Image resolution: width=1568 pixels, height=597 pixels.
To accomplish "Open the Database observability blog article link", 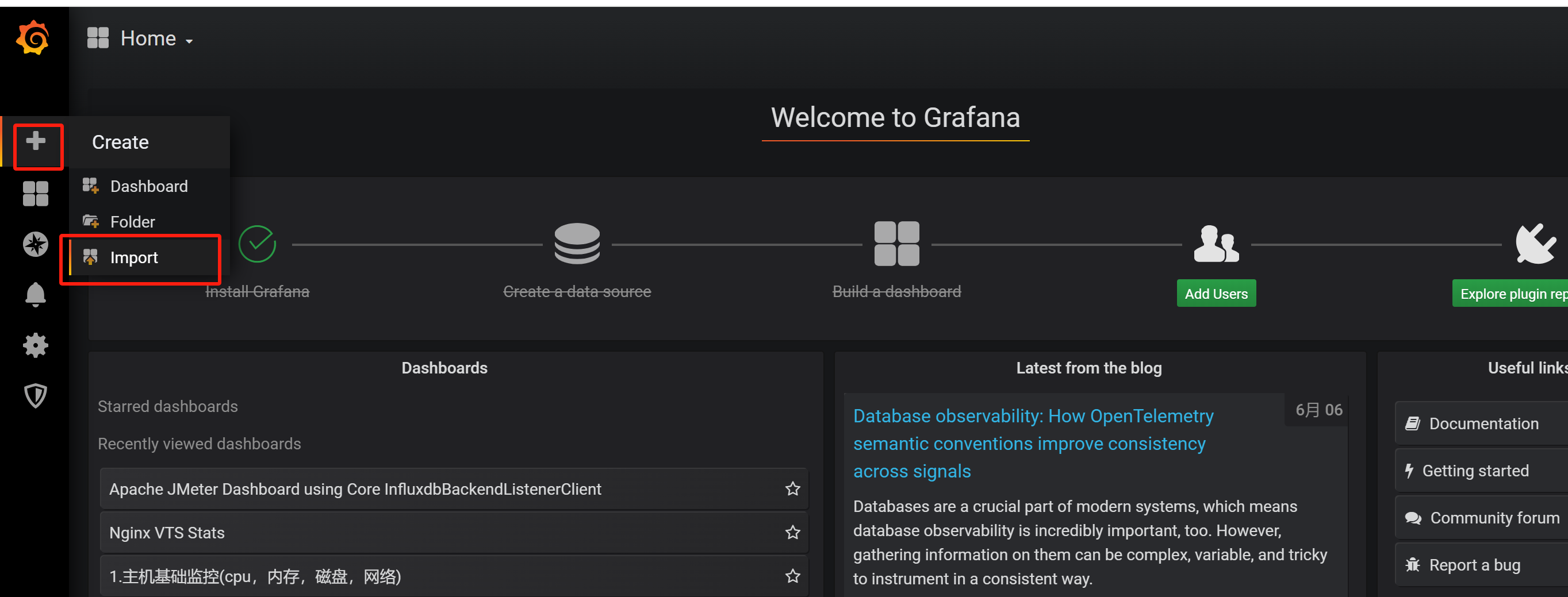I will [x=1033, y=444].
